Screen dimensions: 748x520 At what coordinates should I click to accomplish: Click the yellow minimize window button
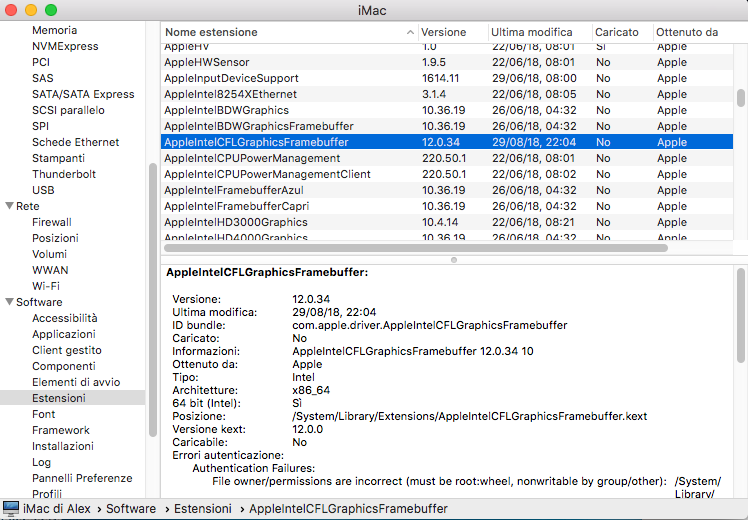pos(31,10)
